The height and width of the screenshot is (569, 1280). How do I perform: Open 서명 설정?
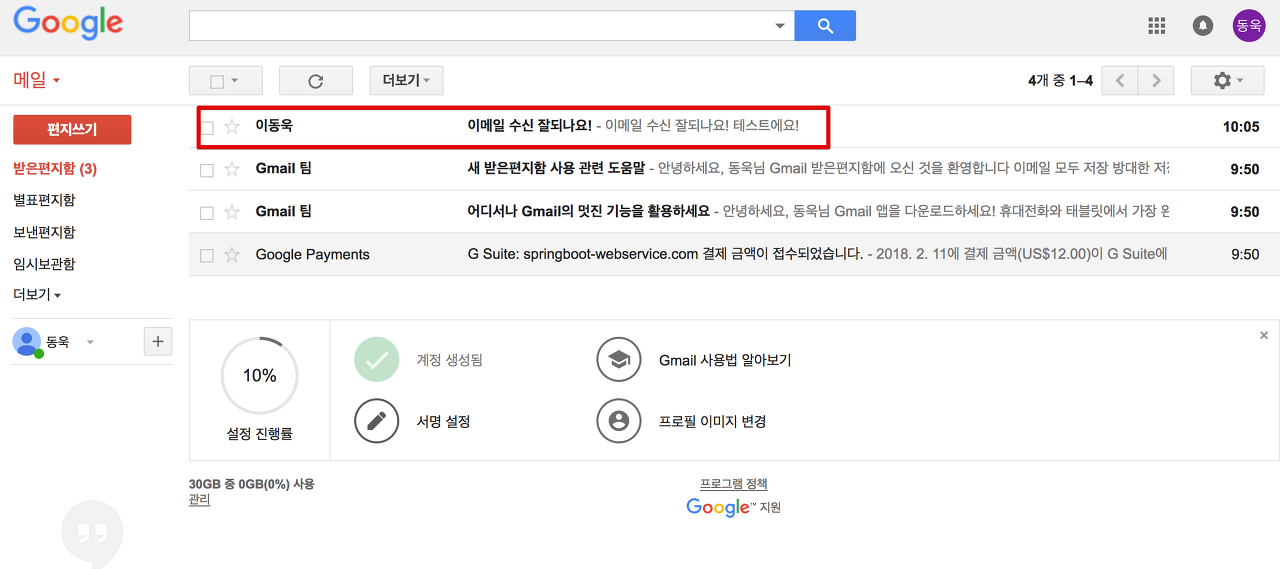[x=443, y=422]
